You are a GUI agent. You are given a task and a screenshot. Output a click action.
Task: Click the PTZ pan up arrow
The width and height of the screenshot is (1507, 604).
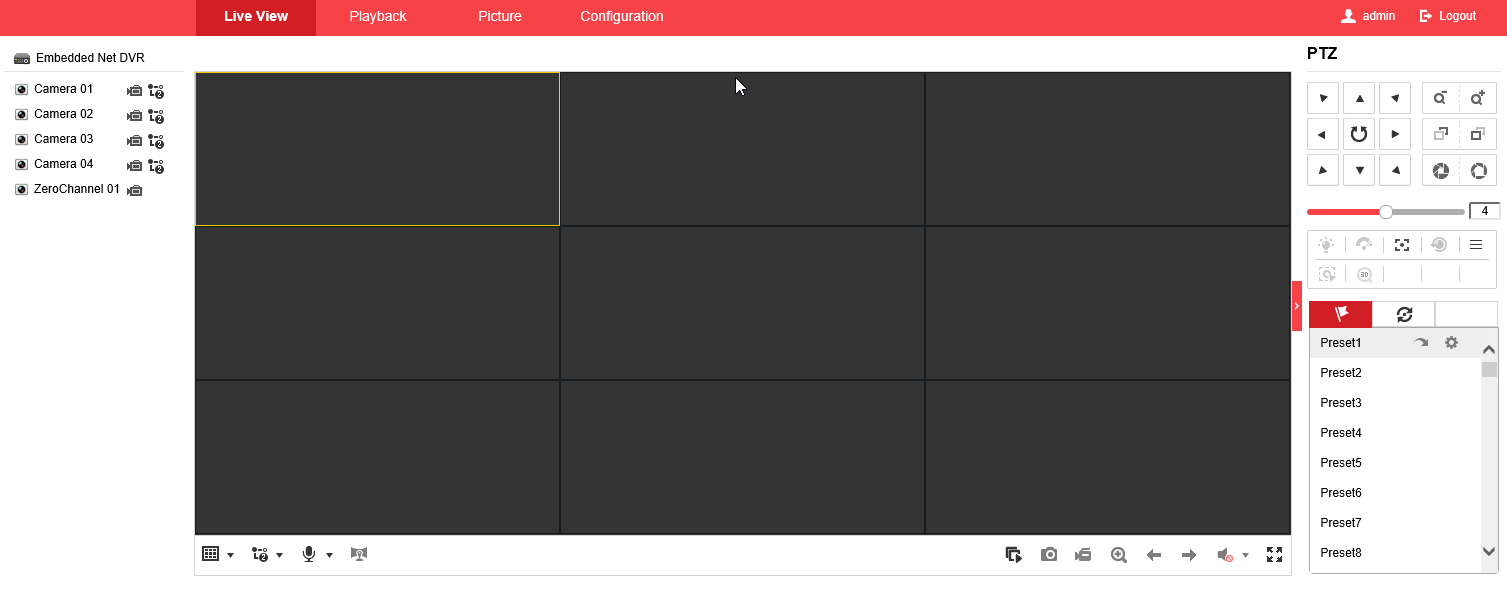coord(1358,98)
